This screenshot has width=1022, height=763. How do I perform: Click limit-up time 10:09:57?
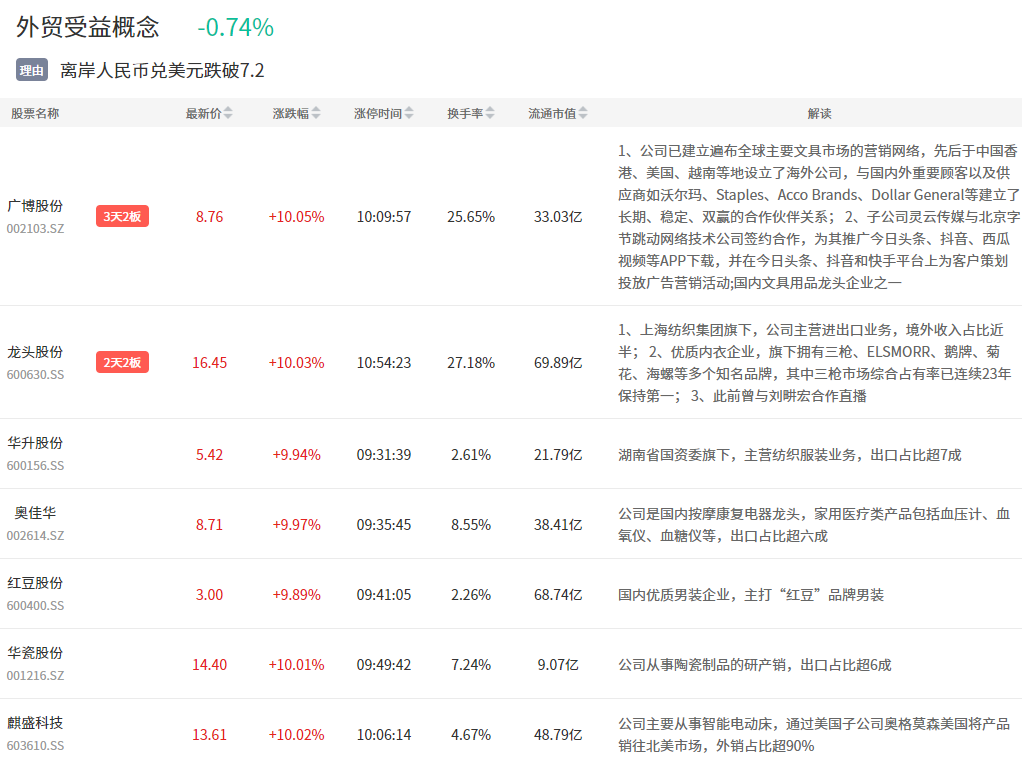(384, 217)
